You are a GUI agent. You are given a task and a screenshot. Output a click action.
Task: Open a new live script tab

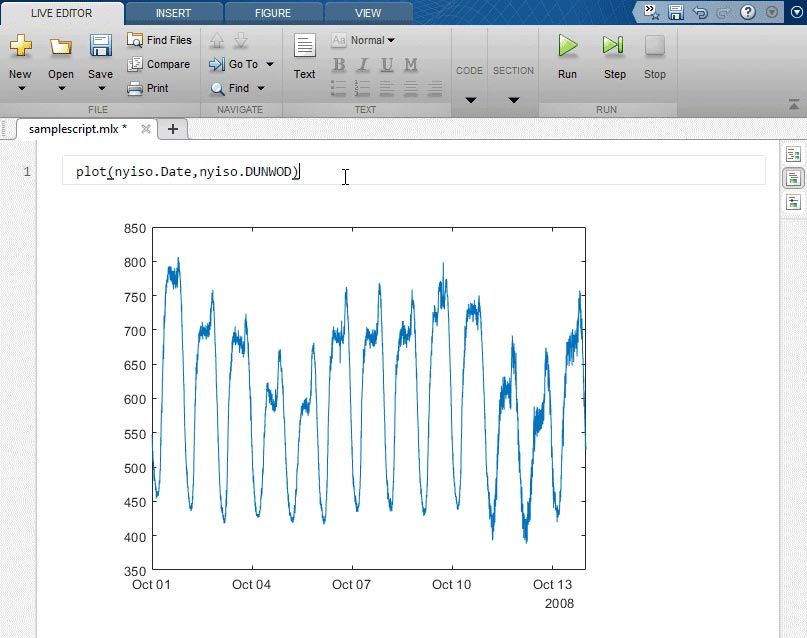pos(172,128)
